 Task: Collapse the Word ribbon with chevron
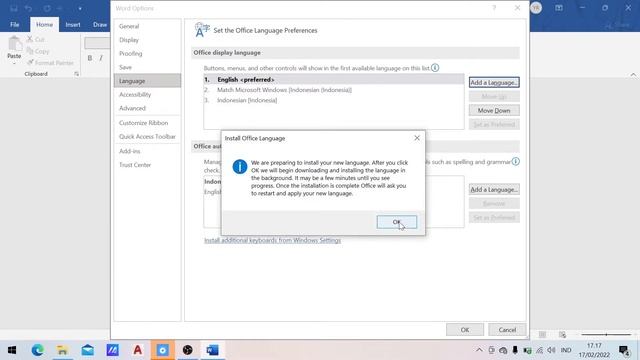[x=633, y=75]
